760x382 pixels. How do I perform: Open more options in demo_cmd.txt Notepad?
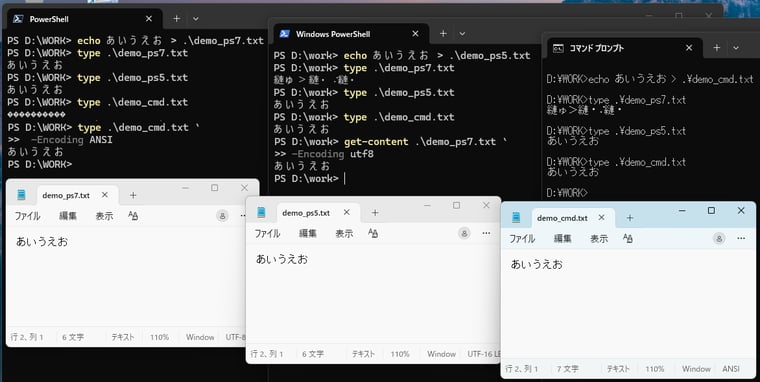click(x=741, y=239)
